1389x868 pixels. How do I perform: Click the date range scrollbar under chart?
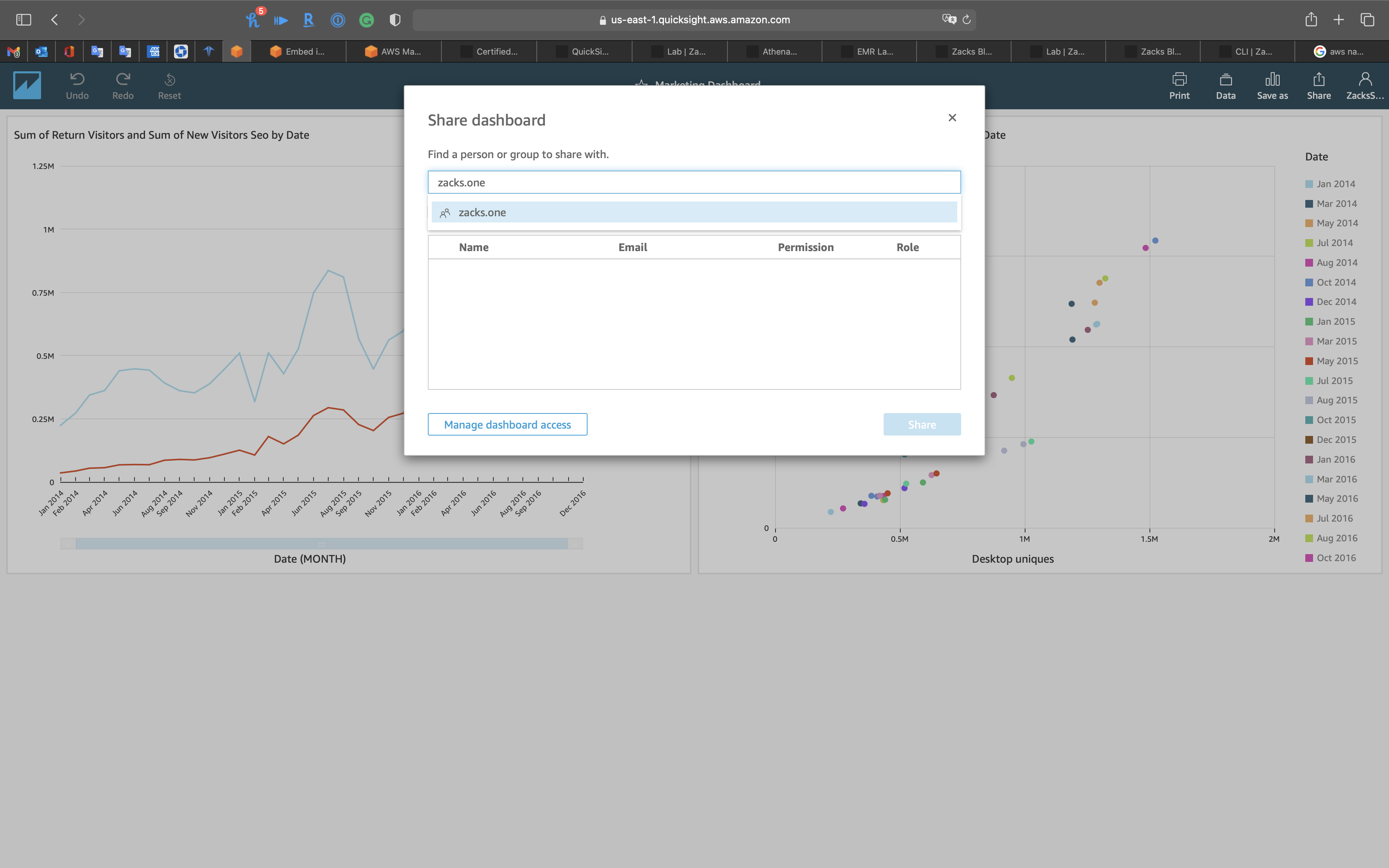pos(321,544)
